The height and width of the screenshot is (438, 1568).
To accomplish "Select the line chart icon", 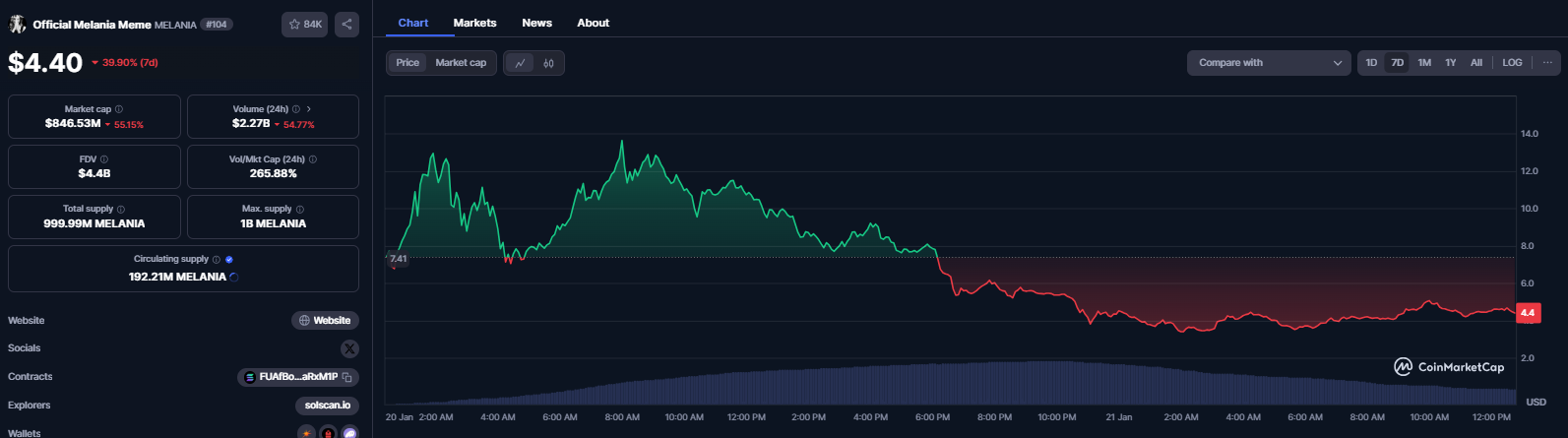I will (520, 63).
